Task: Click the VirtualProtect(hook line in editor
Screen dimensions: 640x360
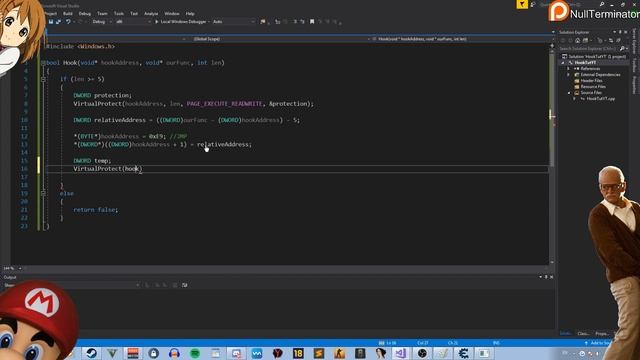Action: (x=107, y=169)
